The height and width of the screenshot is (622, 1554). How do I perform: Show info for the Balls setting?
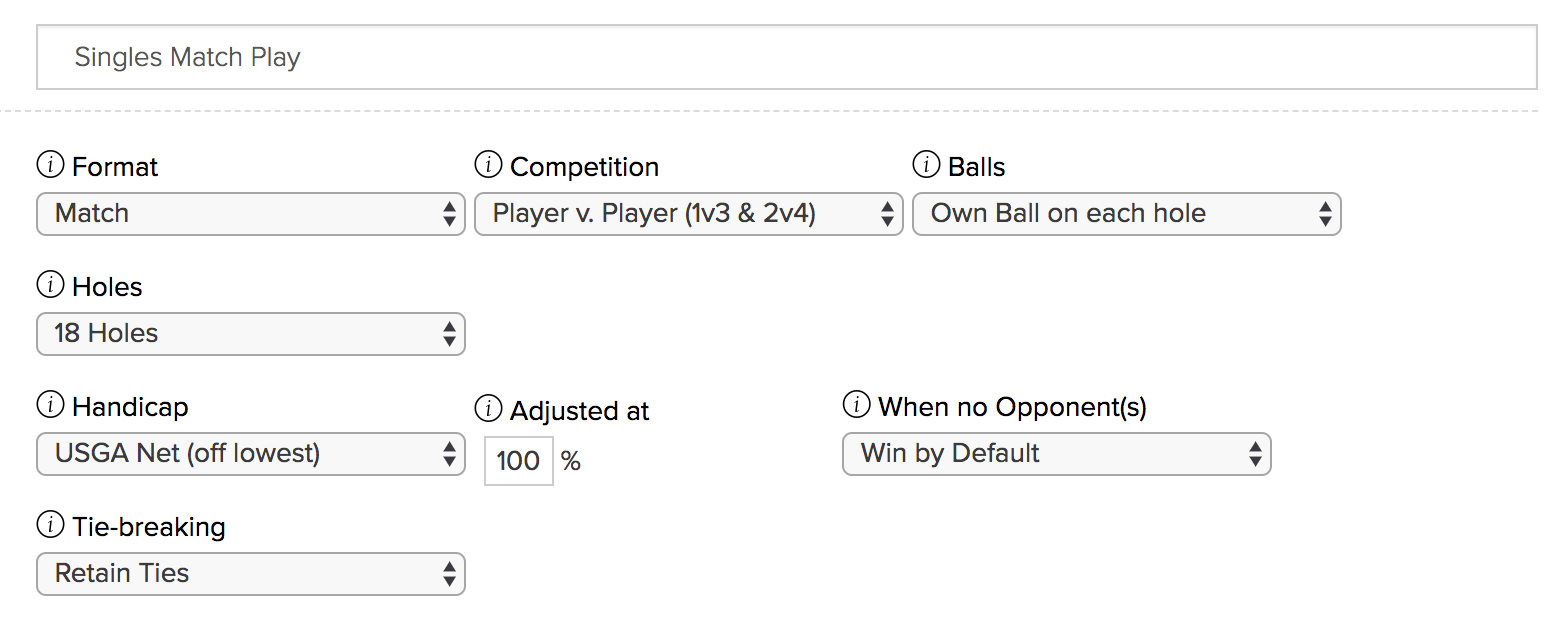click(926, 165)
